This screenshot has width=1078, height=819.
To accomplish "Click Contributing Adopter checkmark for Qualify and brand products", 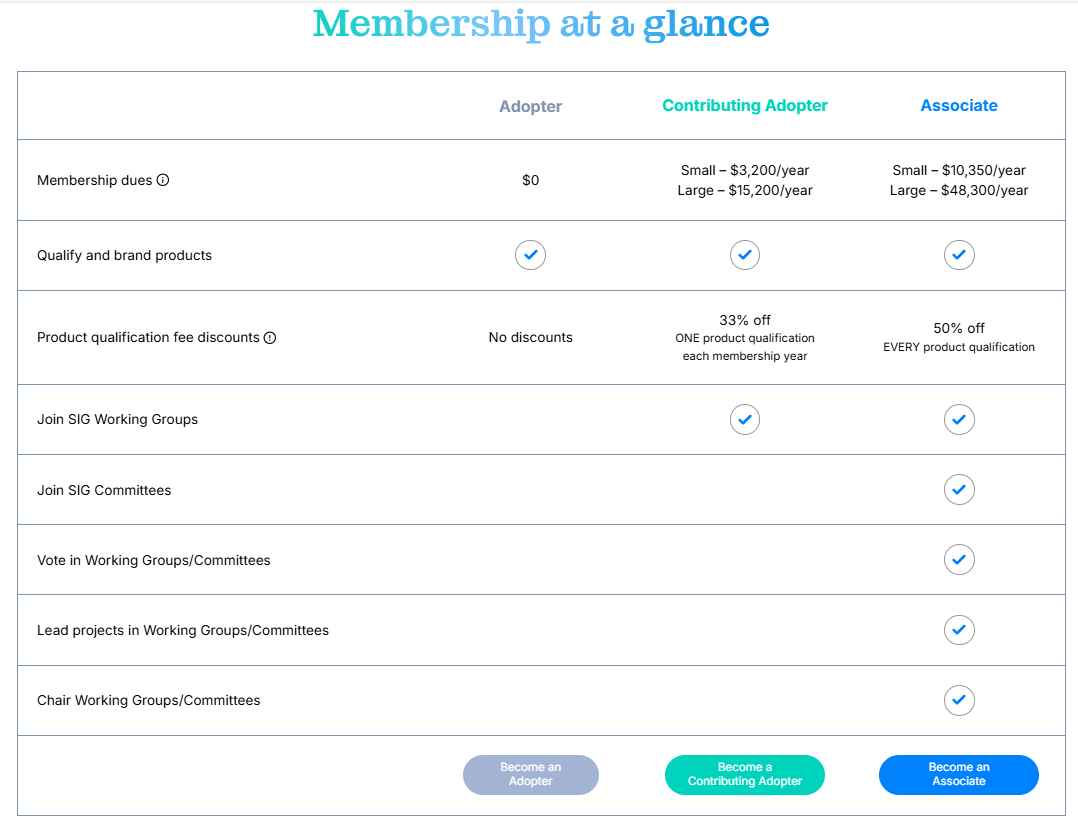I will click(x=745, y=255).
